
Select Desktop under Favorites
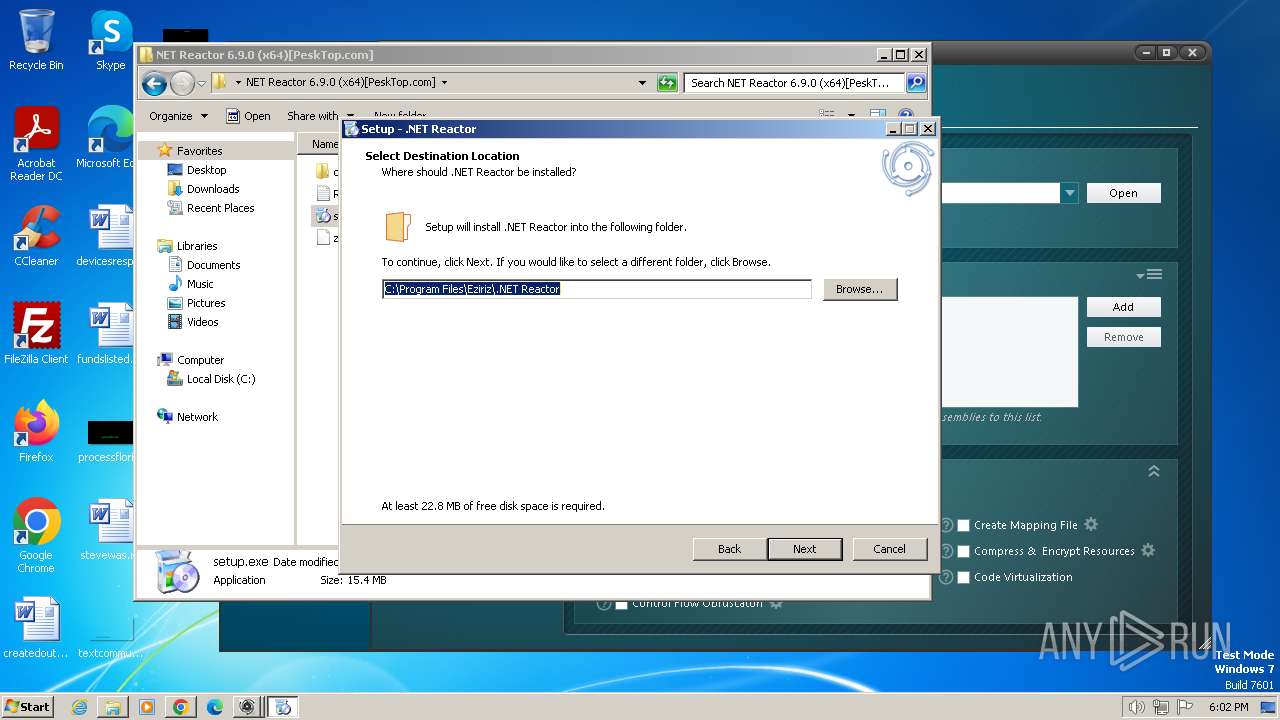(x=206, y=170)
